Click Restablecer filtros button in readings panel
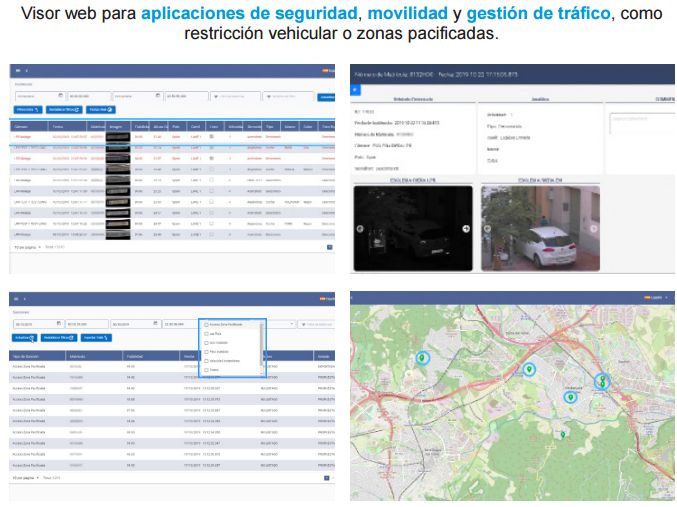The height and width of the screenshot is (507, 677). 64,110
